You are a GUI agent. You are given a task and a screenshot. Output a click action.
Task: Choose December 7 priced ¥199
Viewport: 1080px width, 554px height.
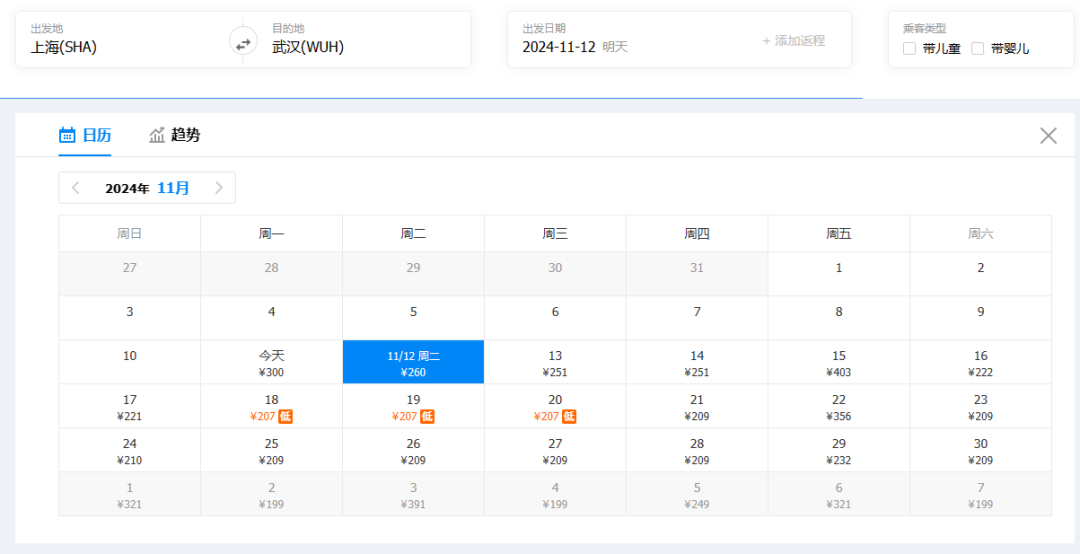[x=981, y=494]
